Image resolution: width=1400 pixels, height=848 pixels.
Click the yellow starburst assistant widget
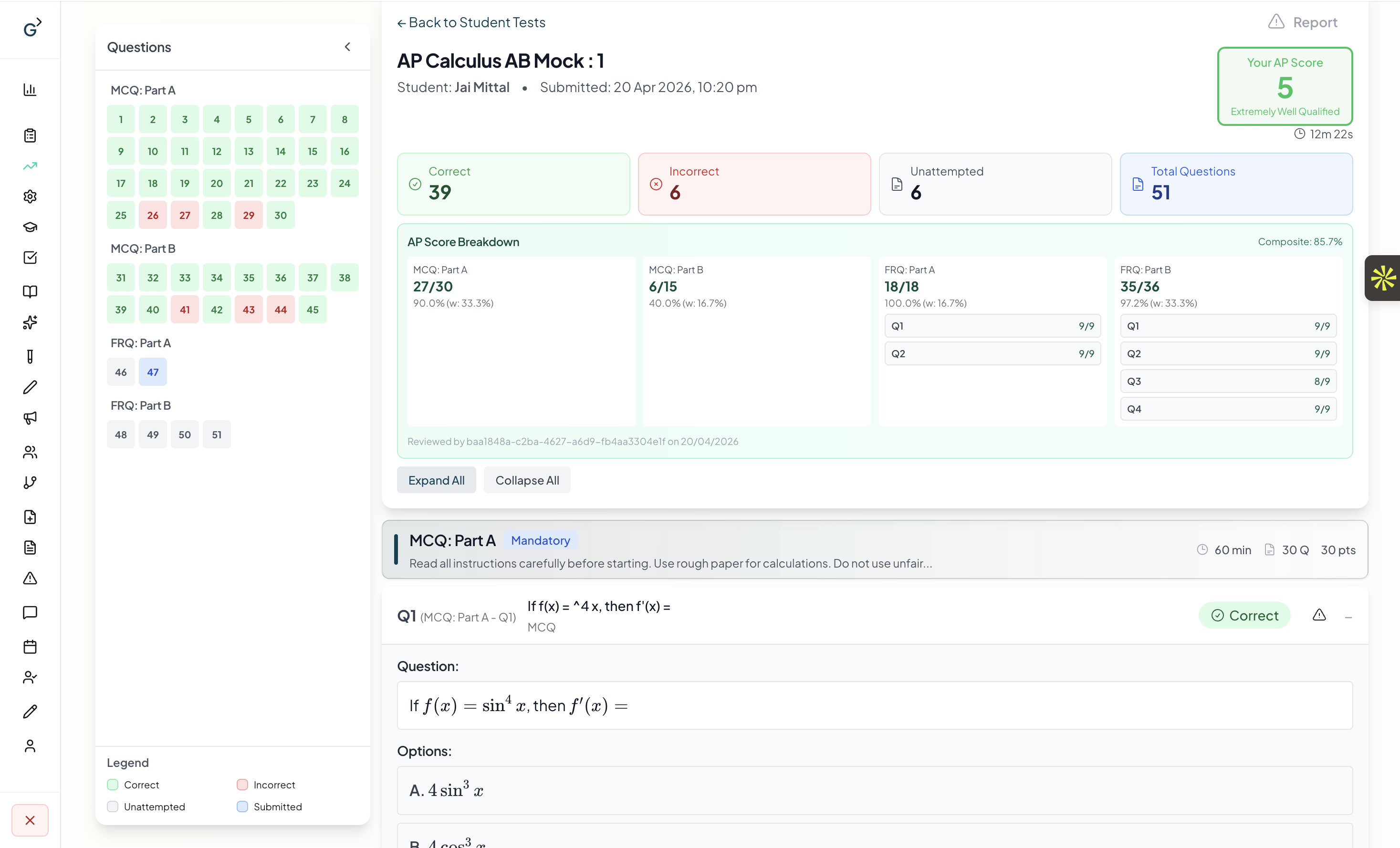tap(1382, 278)
